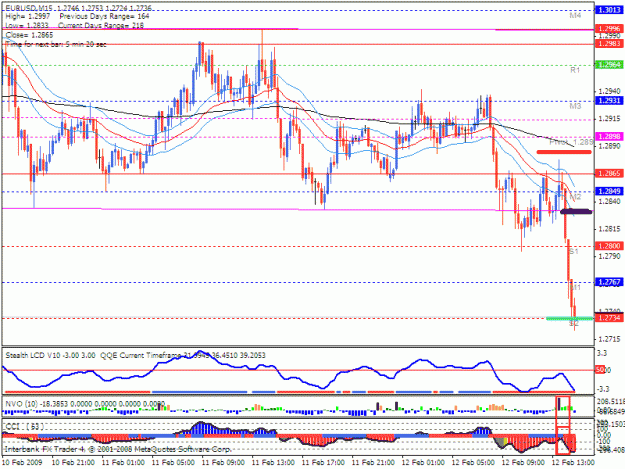625x469 pixels.
Task: Select the thick red pivot line marker
Action: coord(564,152)
